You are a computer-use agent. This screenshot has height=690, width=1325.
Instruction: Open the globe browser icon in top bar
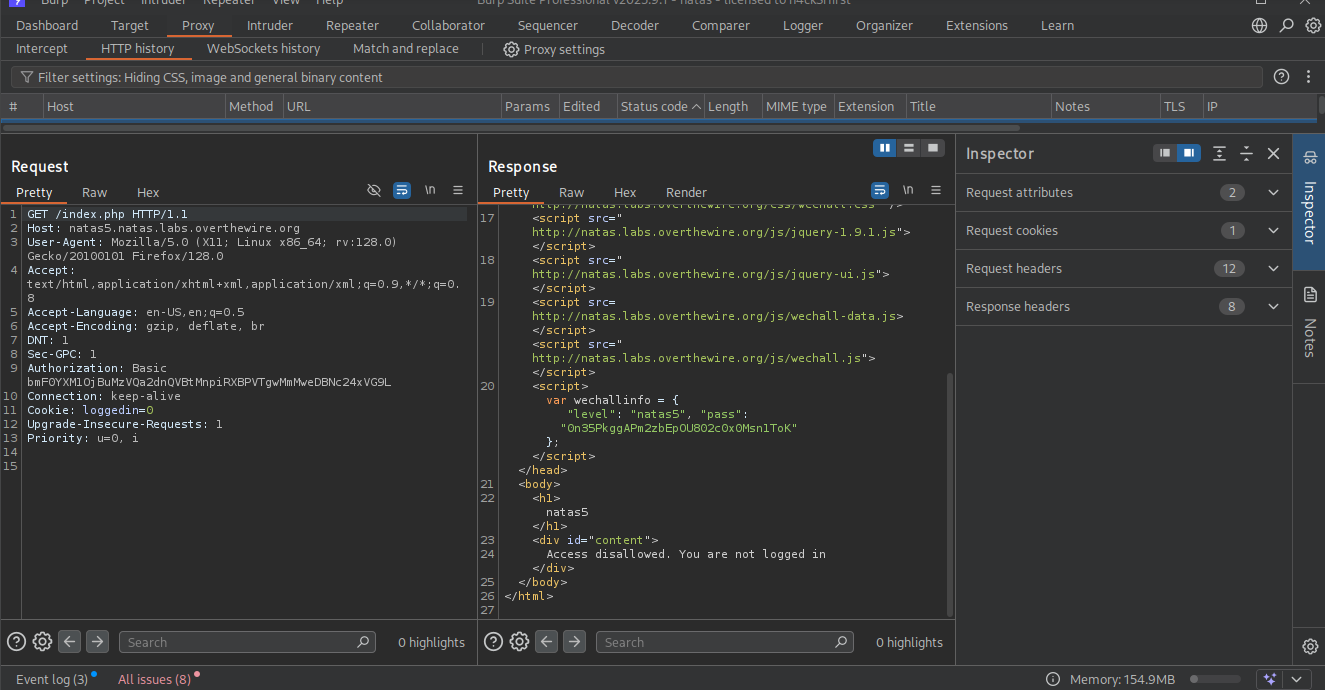1259,25
